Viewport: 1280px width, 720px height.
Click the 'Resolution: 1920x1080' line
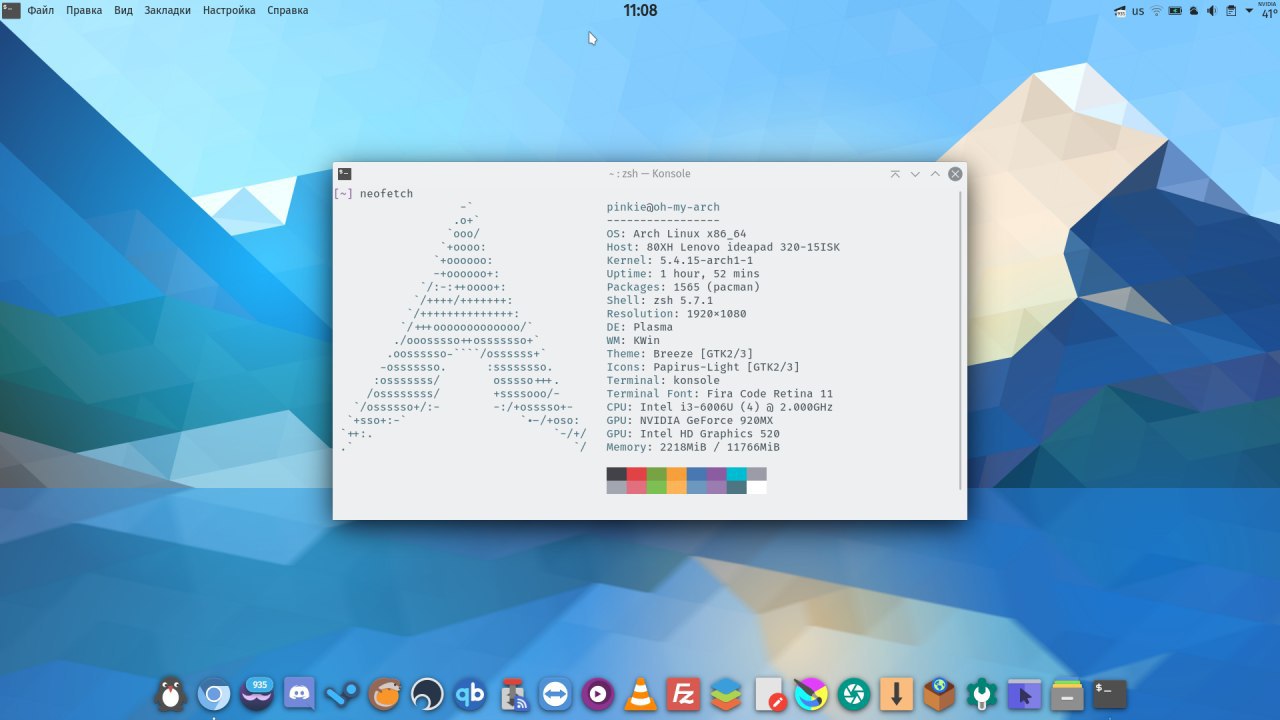(676, 314)
